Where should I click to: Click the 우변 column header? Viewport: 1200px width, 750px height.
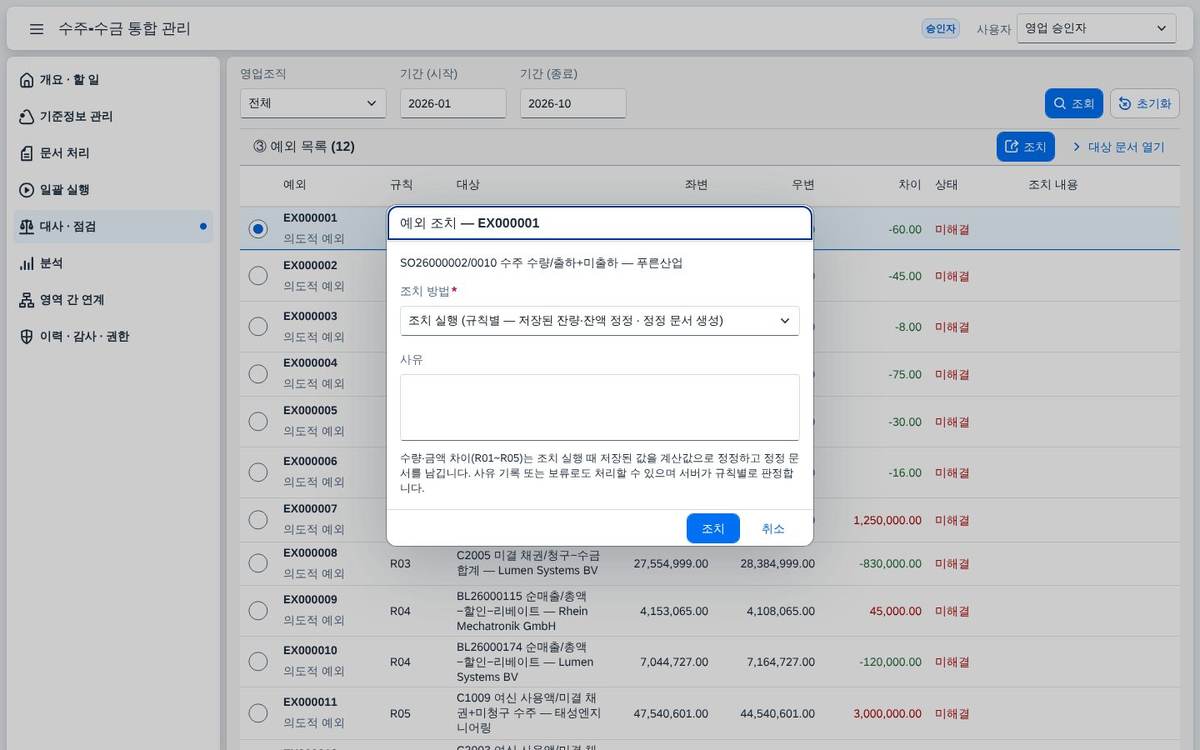point(803,185)
